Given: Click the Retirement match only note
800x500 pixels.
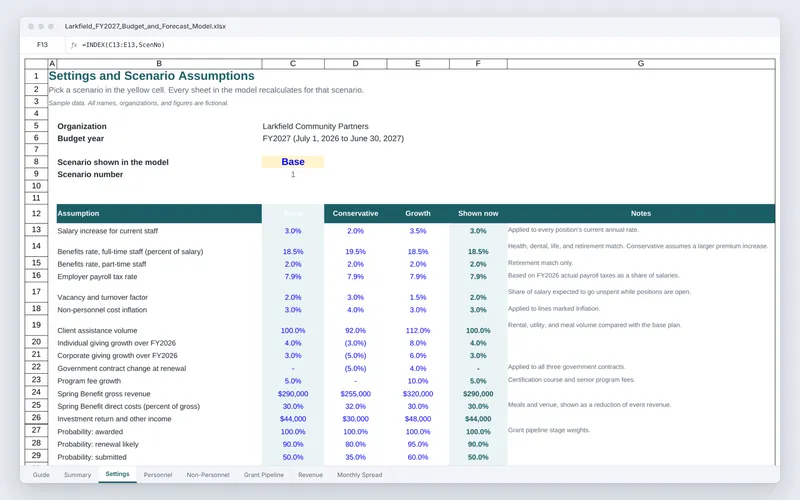Looking at the screenshot, I should point(540,263).
